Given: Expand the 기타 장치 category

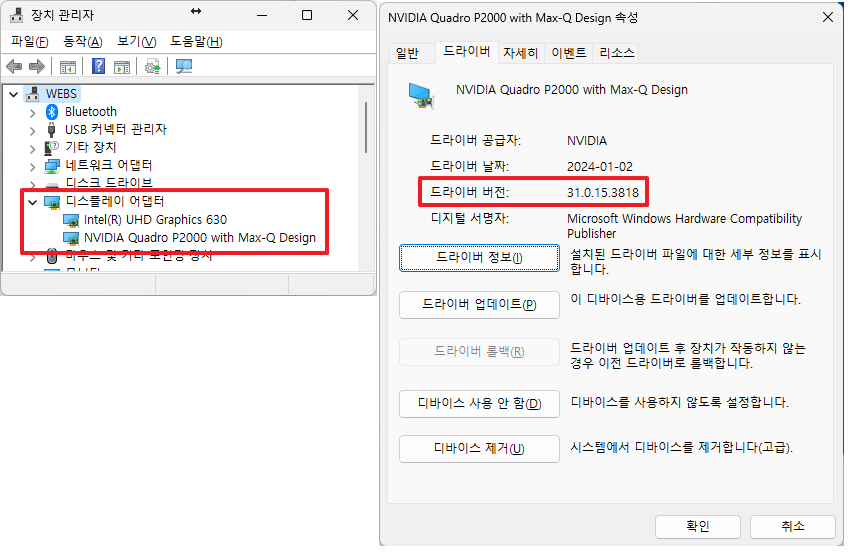Looking at the screenshot, I should 32,149.
